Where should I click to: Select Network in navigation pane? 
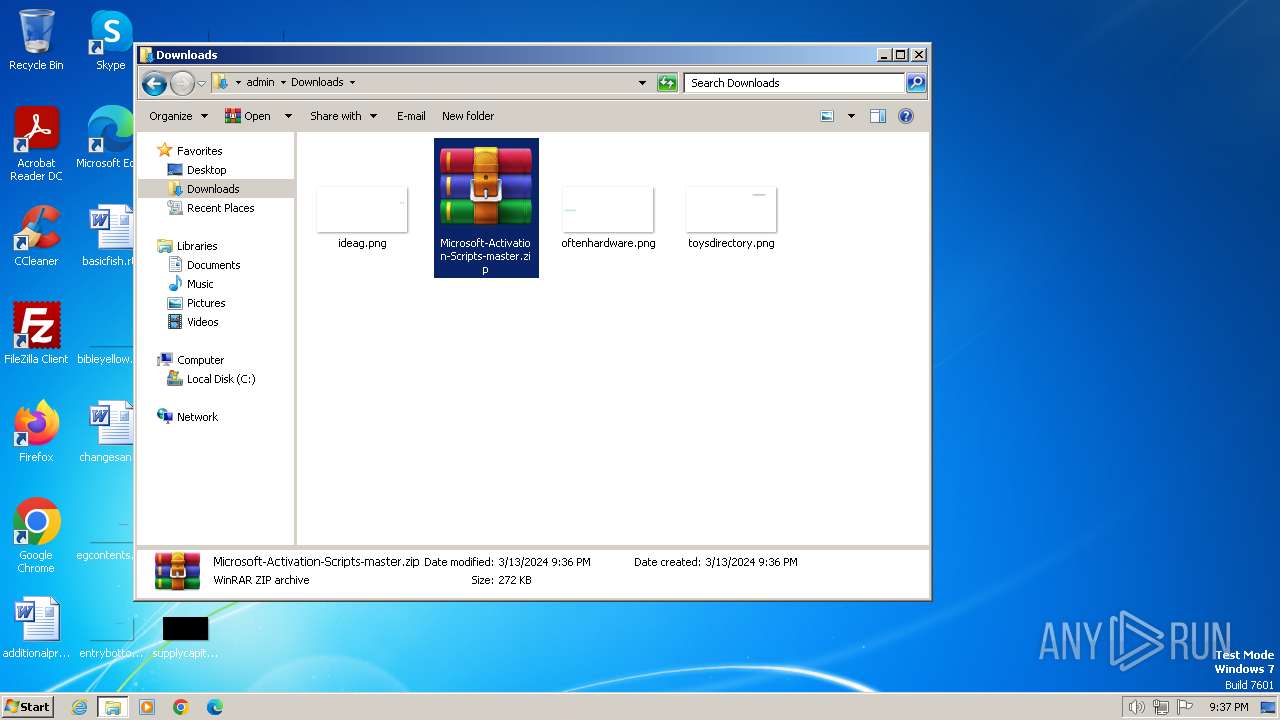(197, 417)
